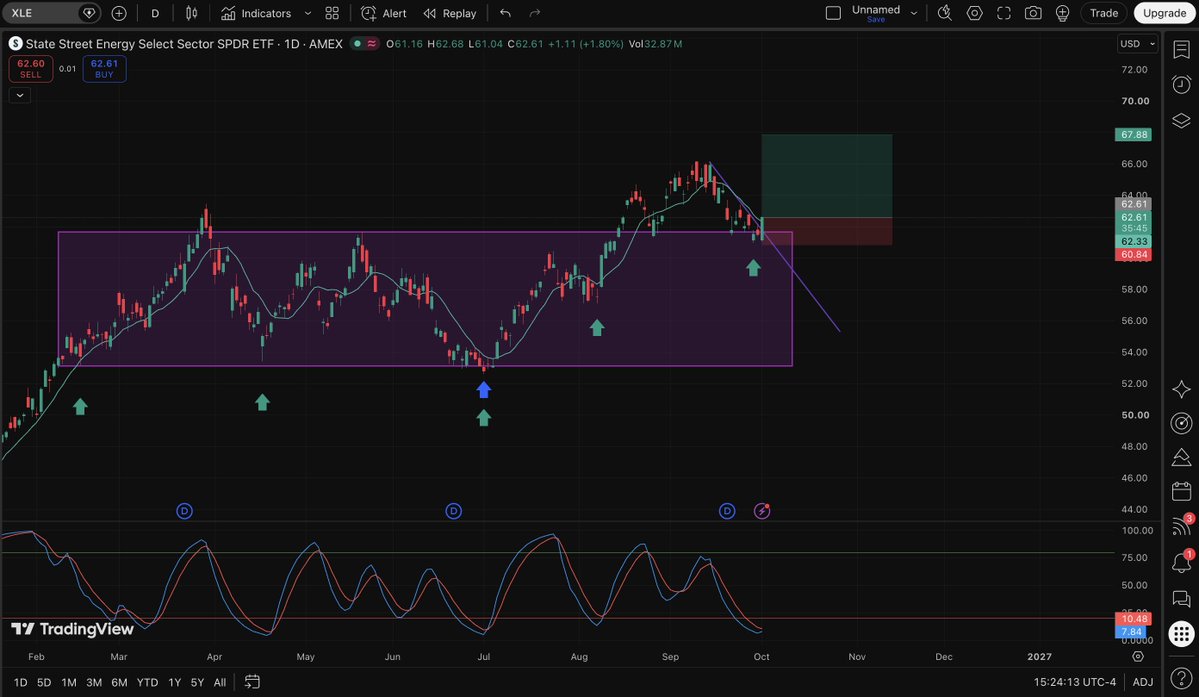Select the layout setup square icon
This screenshot has width=1199, height=697.
833,13
